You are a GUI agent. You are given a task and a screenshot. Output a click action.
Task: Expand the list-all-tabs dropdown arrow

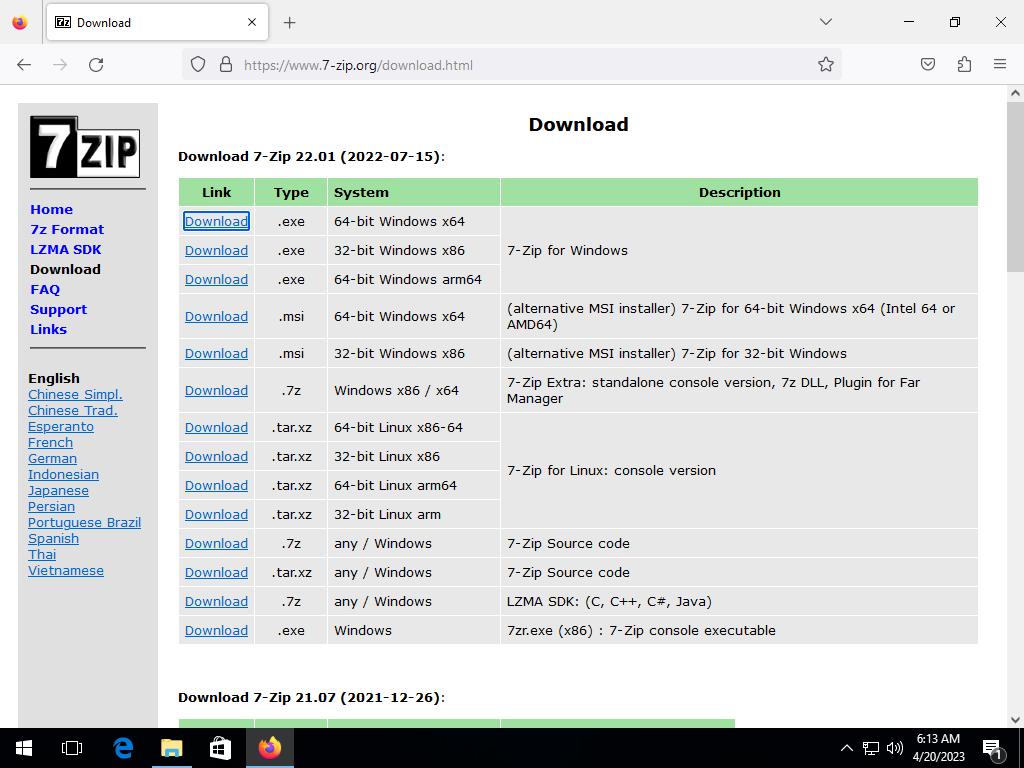pos(825,22)
